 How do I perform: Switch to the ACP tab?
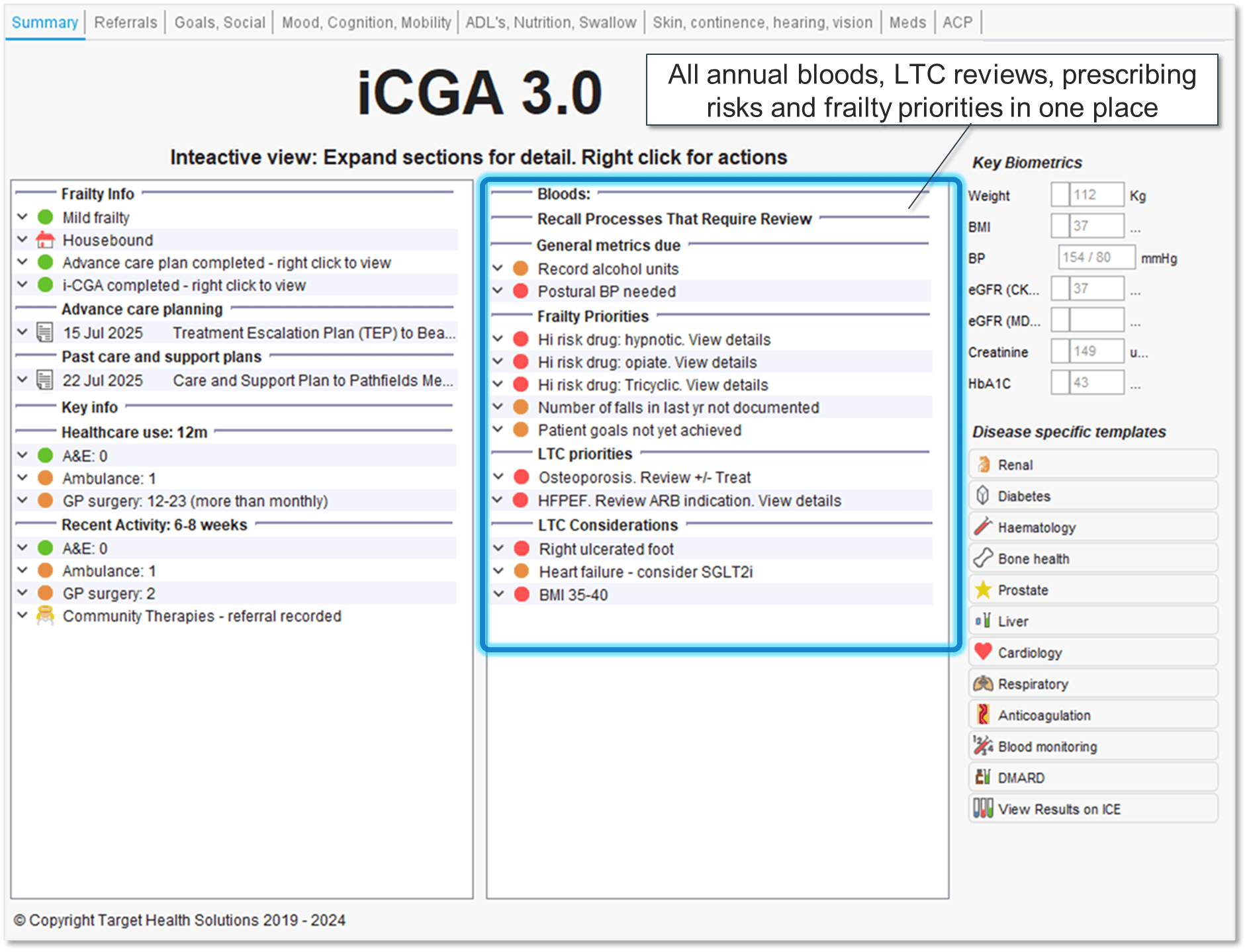click(957, 22)
